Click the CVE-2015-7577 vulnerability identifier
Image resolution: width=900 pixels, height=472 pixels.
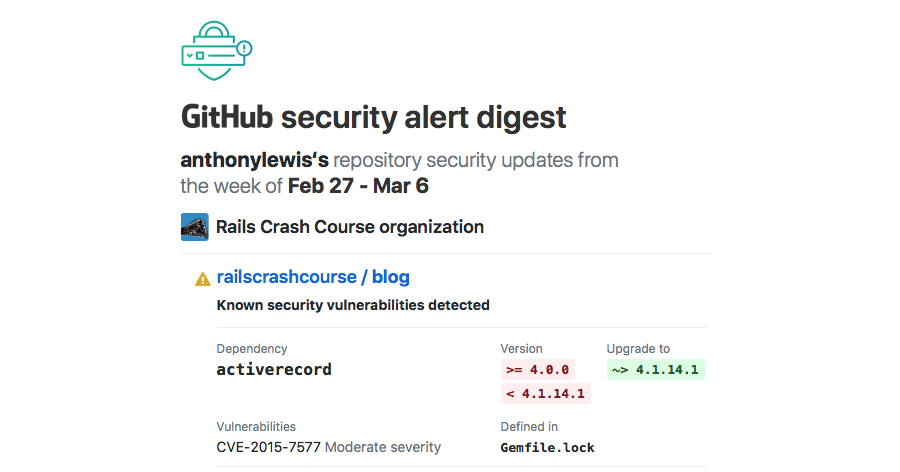(268, 447)
